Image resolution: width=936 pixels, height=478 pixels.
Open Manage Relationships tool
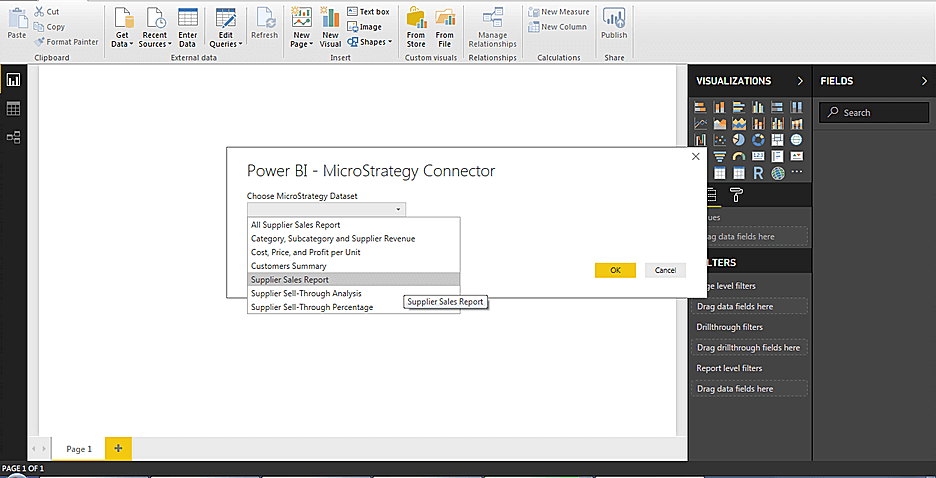(x=492, y=26)
